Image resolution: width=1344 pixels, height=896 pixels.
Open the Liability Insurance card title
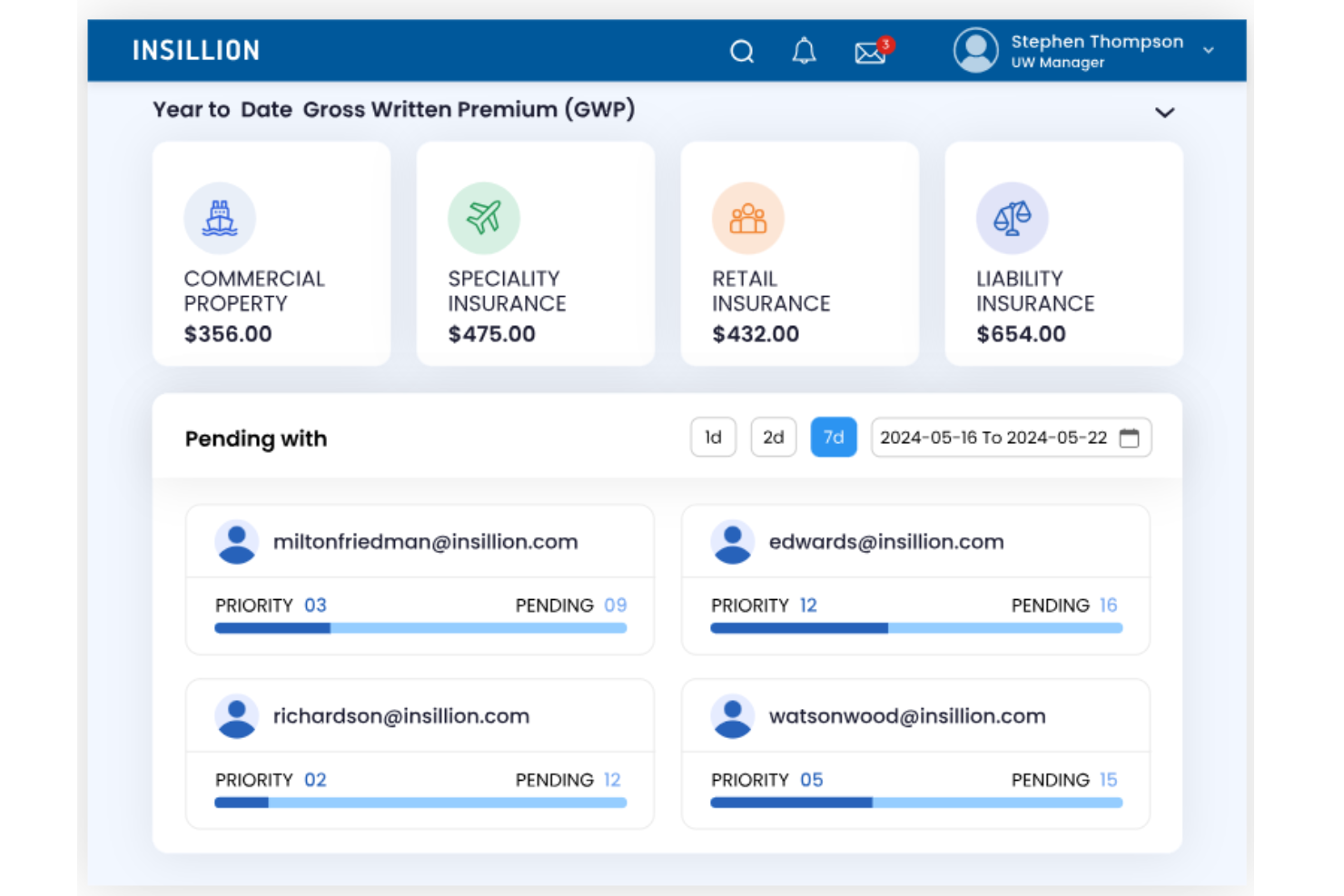click(x=1035, y=291)
